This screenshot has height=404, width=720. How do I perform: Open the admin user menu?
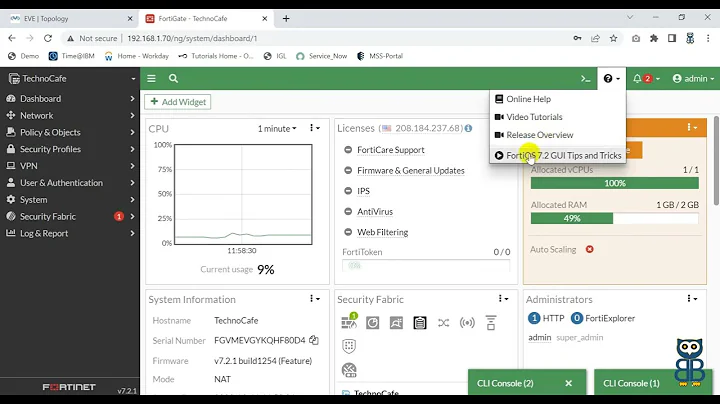[693, 79]
